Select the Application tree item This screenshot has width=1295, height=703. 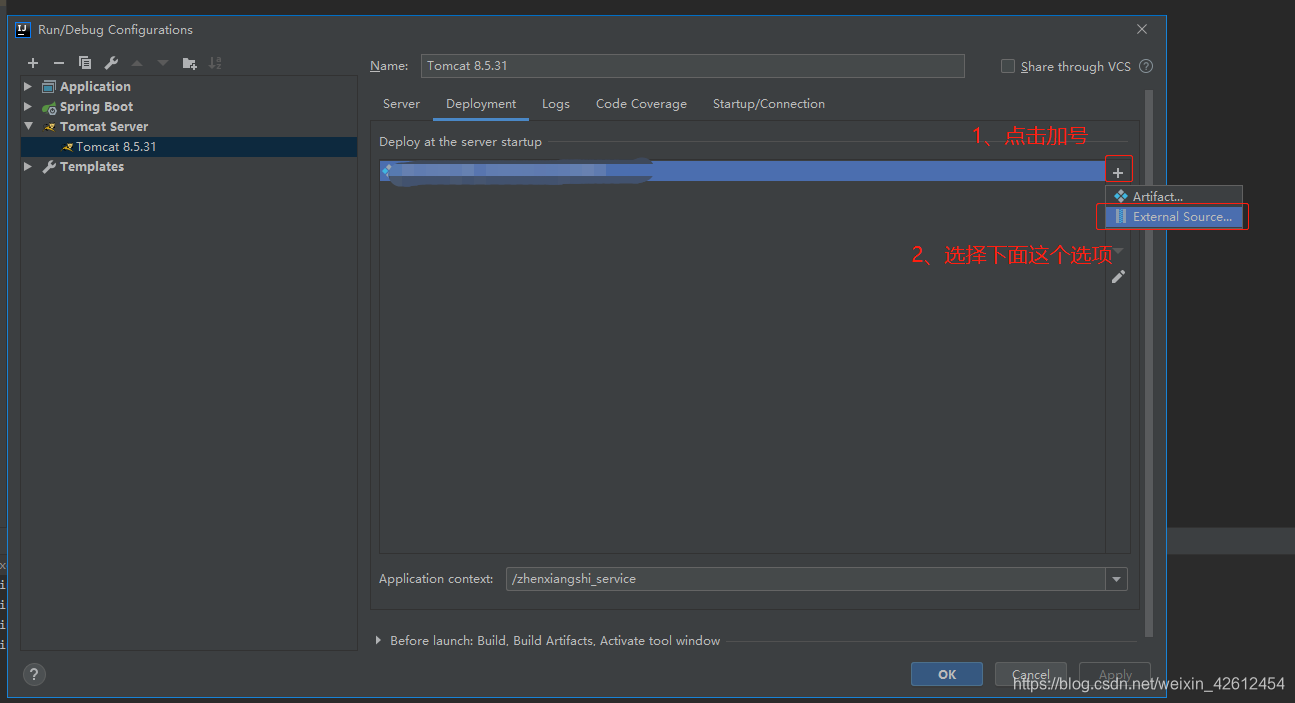click(x=95, y=87)
